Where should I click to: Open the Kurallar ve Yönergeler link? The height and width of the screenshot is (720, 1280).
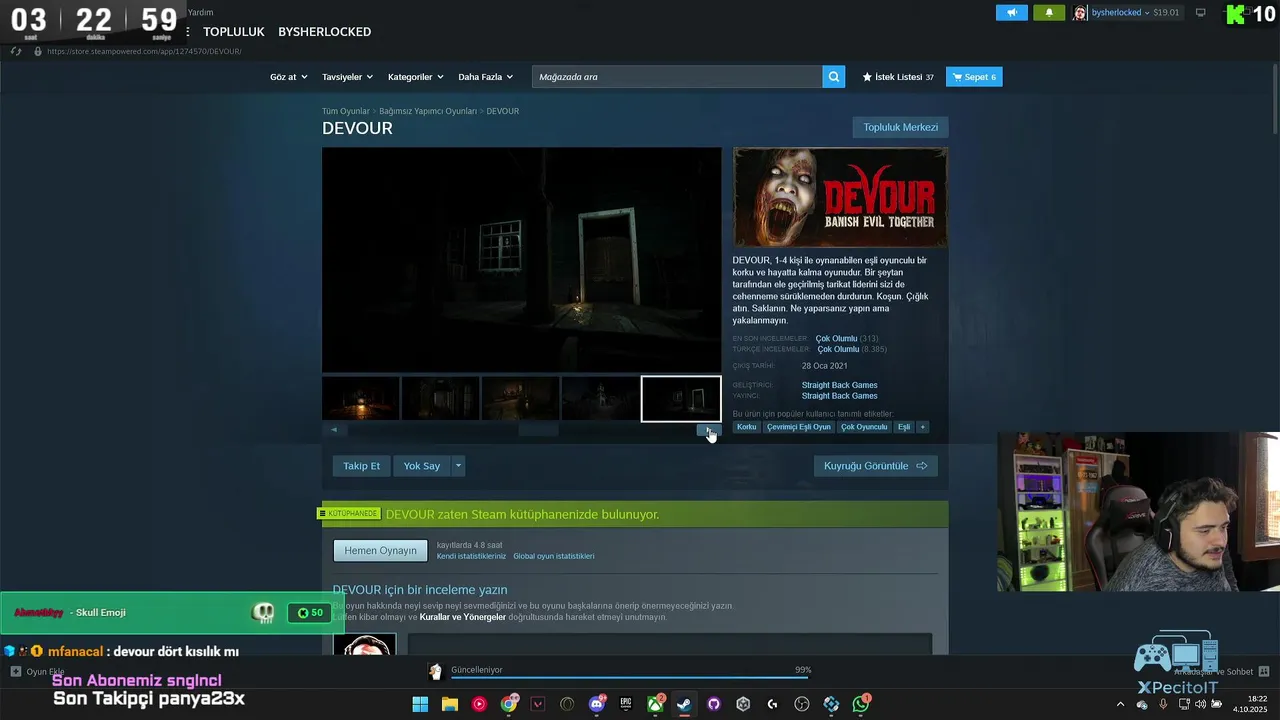463,617
